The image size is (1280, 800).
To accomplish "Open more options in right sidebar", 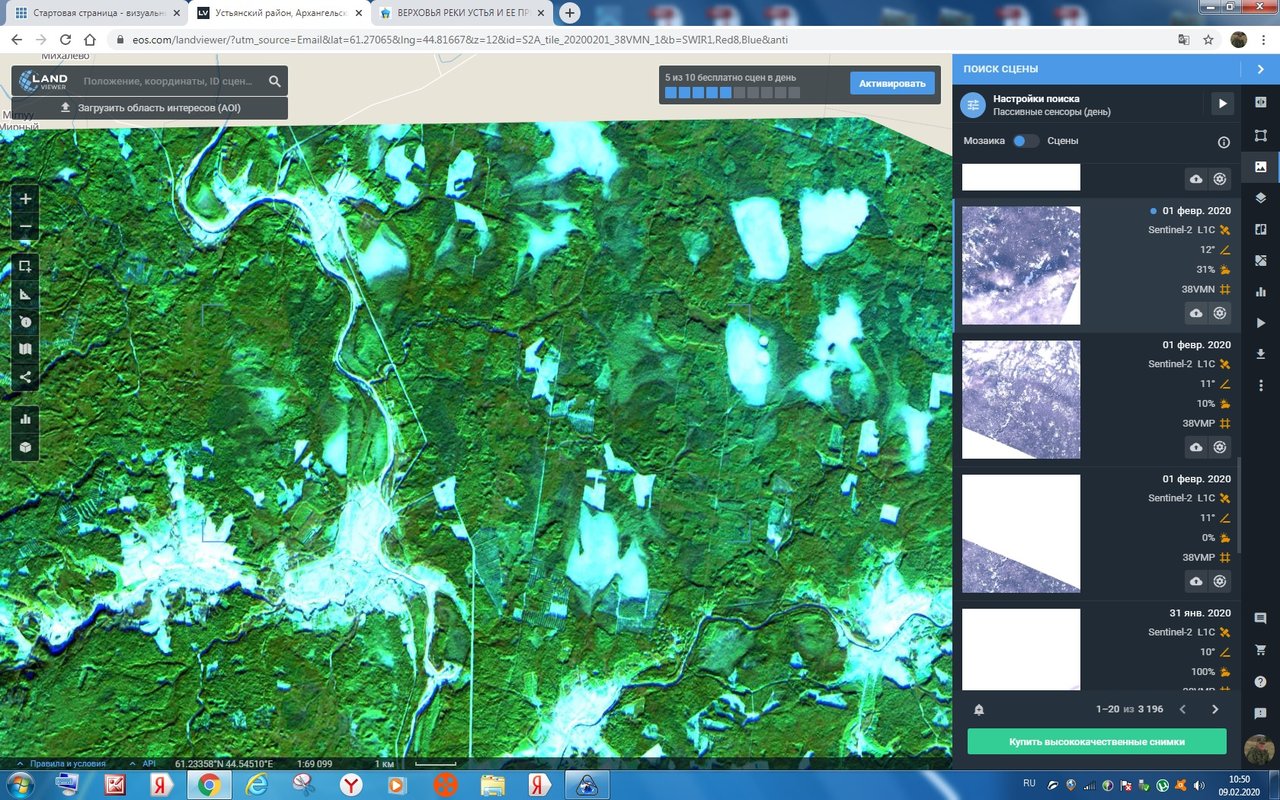I will [1260, 385].
